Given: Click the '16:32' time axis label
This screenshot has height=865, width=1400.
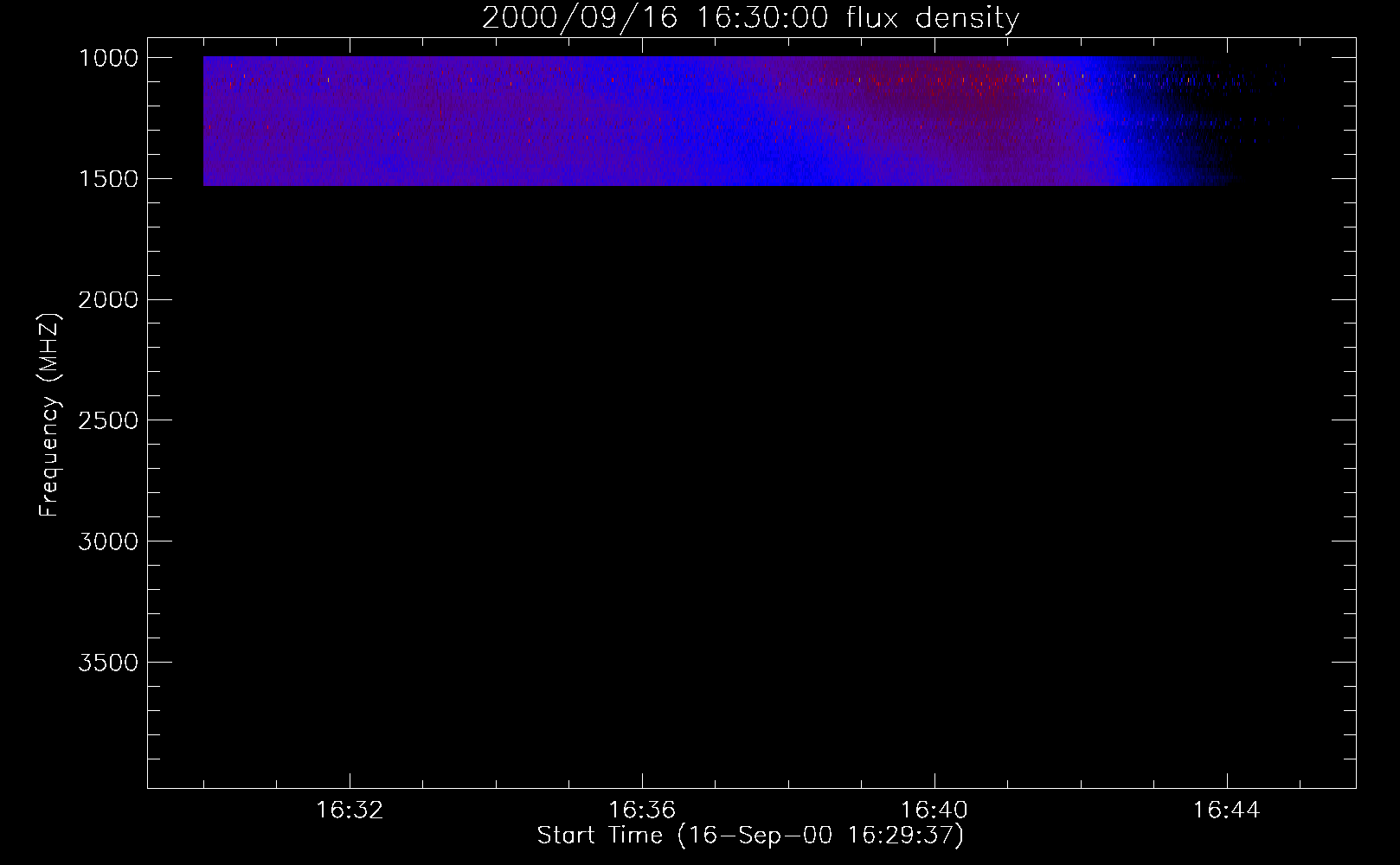Looking at the screenshot, I should [x=350, y=811].
